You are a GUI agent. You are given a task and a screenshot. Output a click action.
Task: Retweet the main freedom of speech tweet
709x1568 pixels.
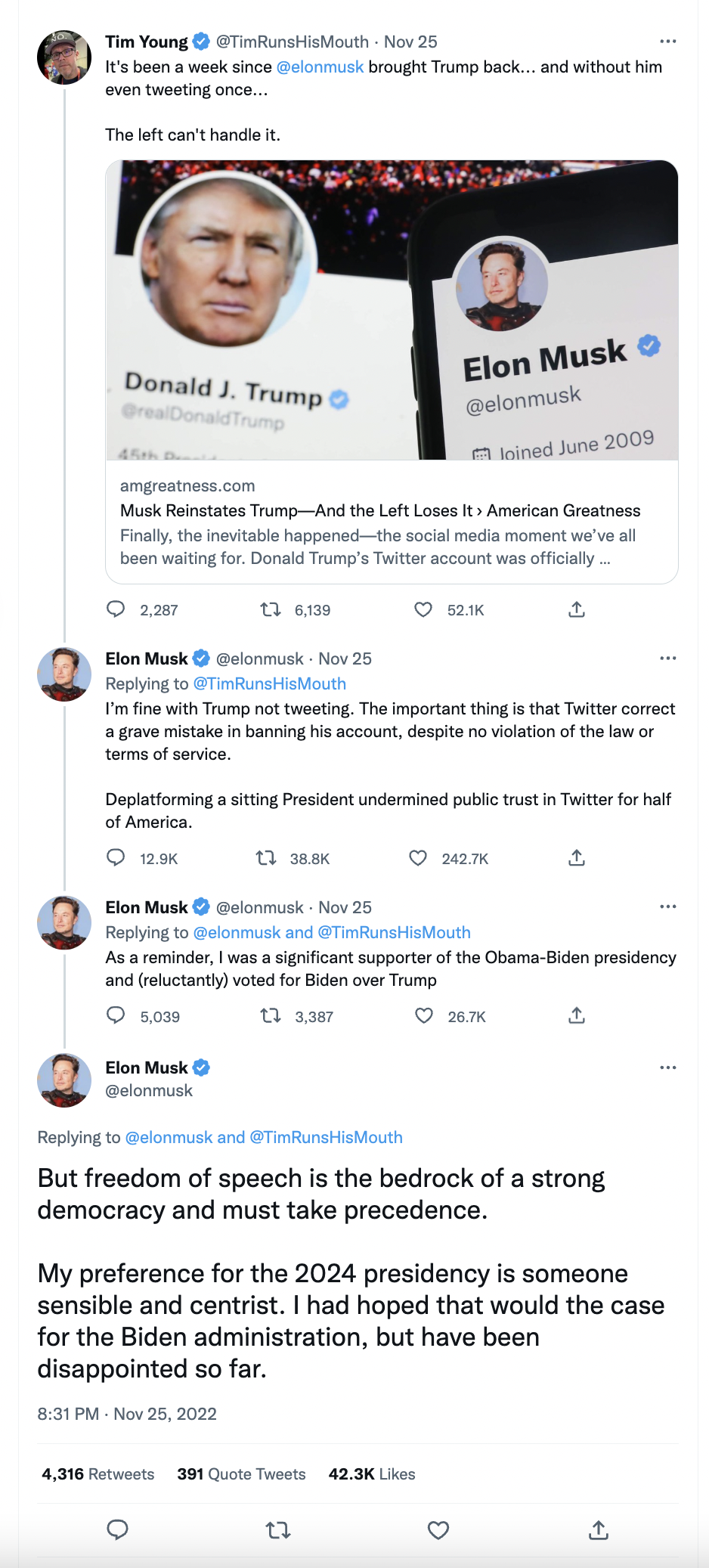tap(278, 1530)
